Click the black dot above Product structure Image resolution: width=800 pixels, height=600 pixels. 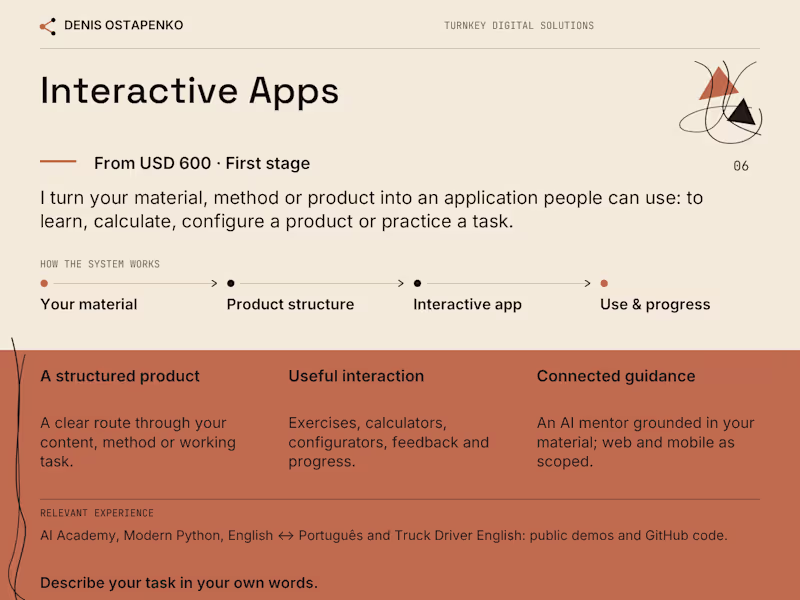click(231, 283)
